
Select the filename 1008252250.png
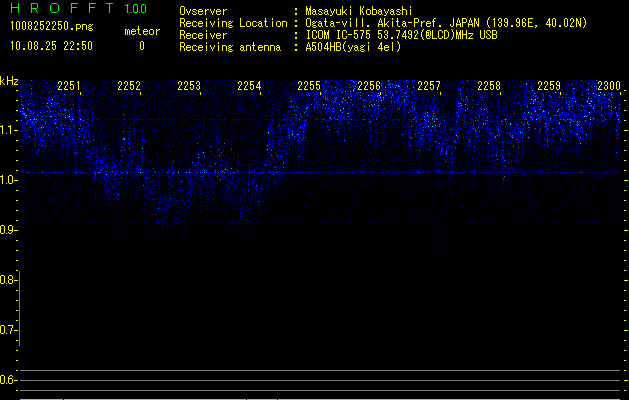point(52,26)
